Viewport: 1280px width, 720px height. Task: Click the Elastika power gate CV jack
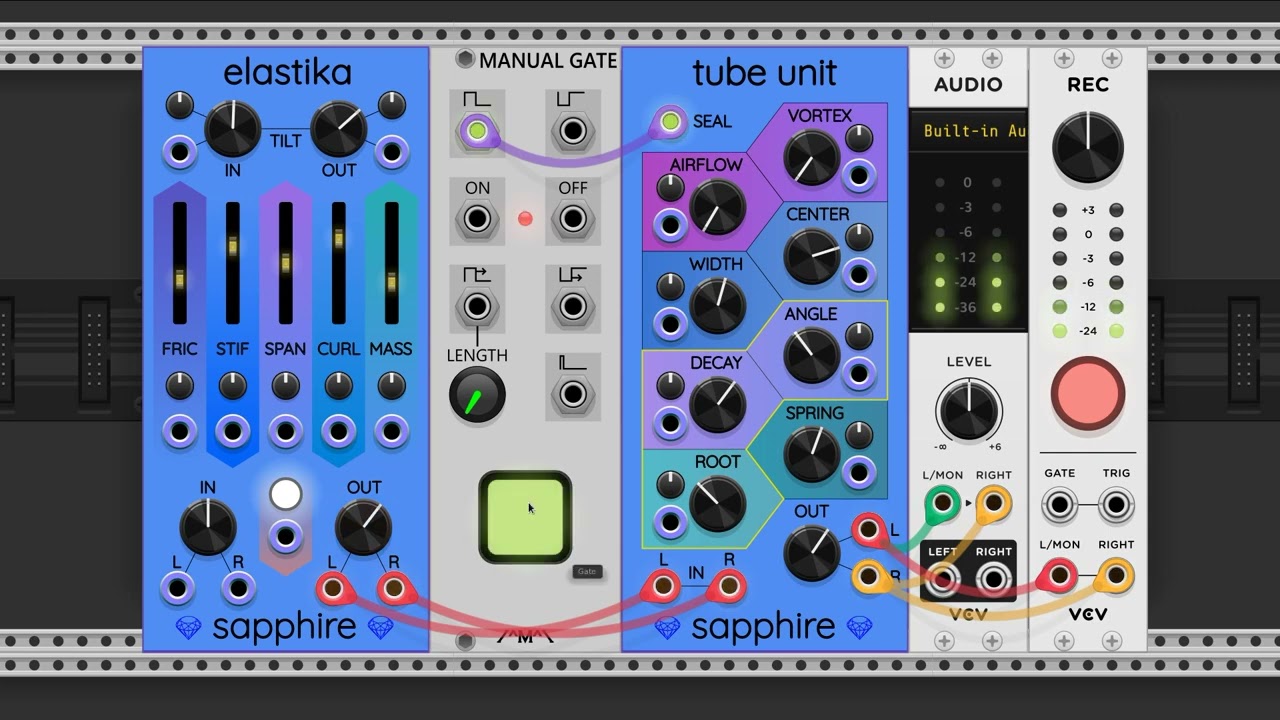(x=285, y=536)
